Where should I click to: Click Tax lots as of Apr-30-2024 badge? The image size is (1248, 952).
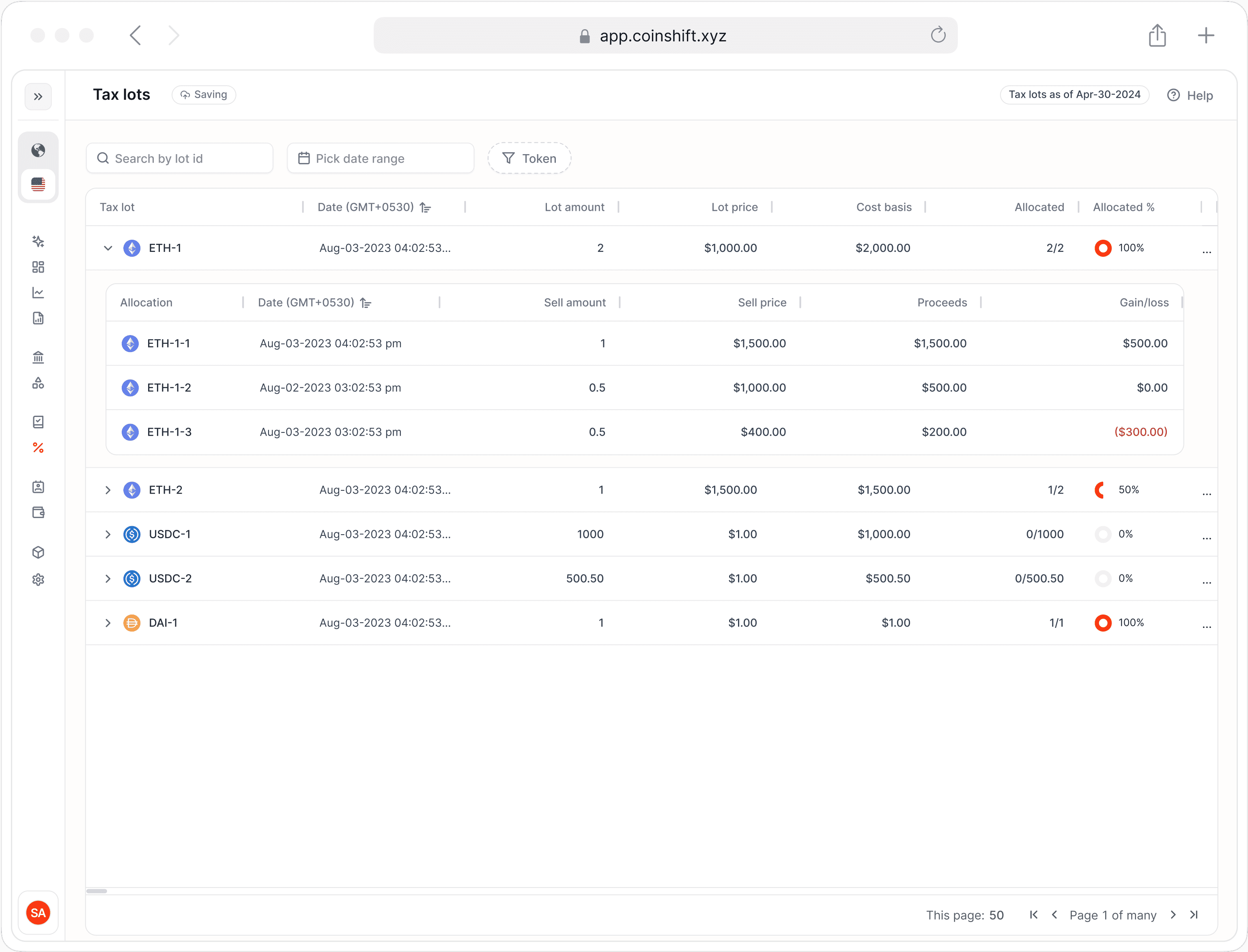(1074, 95)
